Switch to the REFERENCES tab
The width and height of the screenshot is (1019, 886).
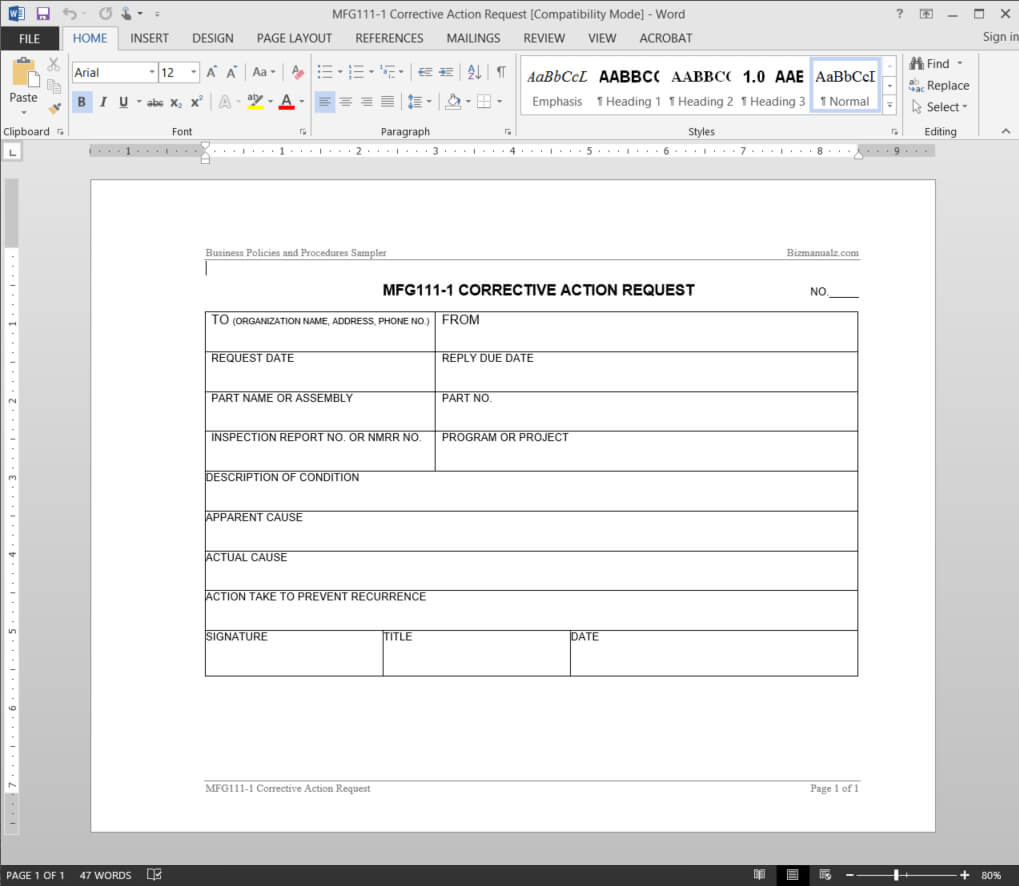point(389,38)
